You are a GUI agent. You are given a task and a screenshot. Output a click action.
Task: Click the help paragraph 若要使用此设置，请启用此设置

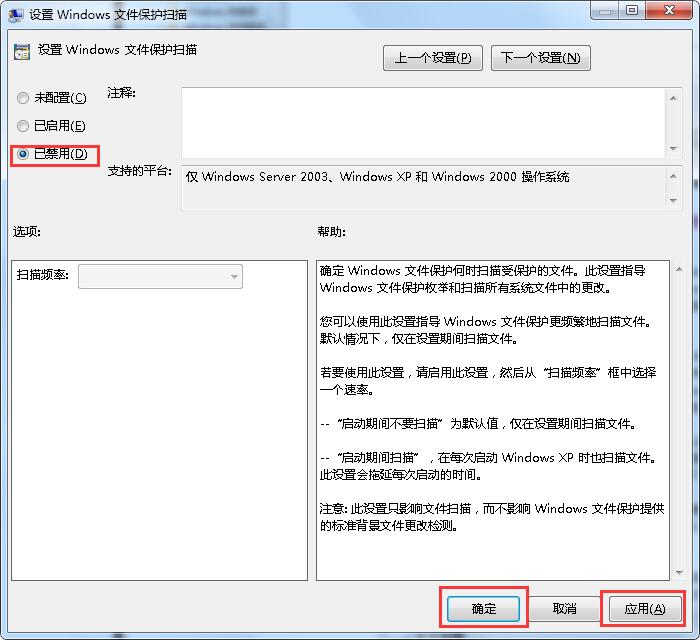[488, 381]
